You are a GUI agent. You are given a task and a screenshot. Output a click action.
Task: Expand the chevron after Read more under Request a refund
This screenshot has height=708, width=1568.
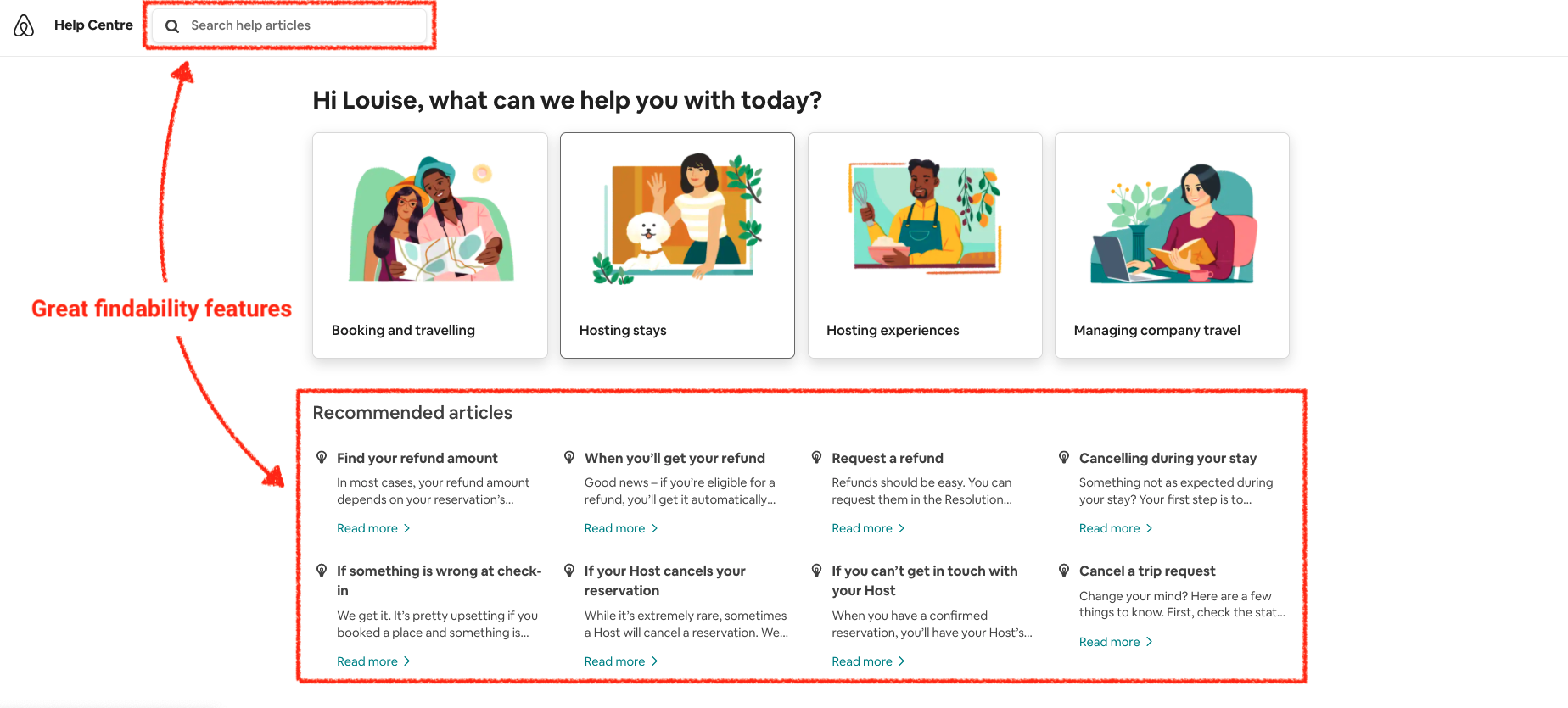tap(901, 527)
